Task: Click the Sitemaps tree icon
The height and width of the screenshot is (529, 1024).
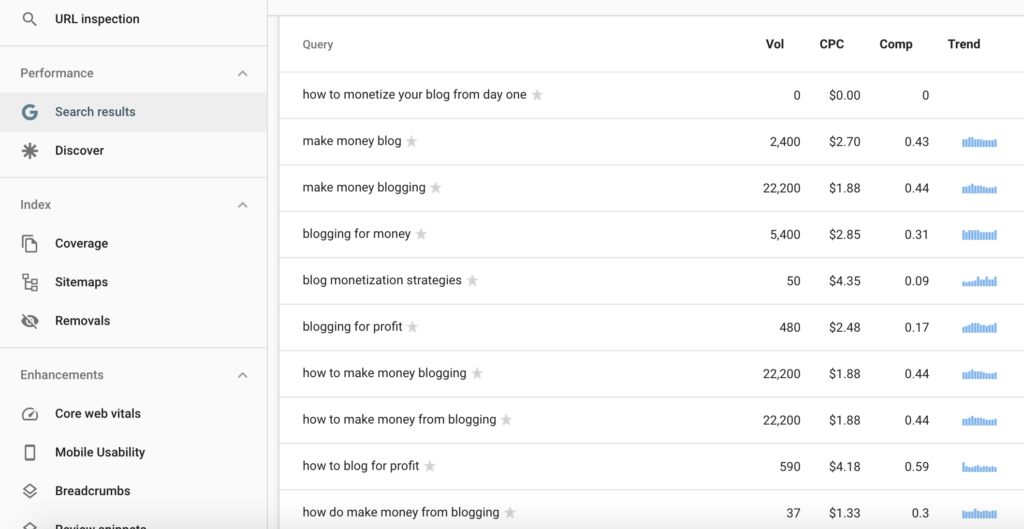Action: (x=30, y=283)
